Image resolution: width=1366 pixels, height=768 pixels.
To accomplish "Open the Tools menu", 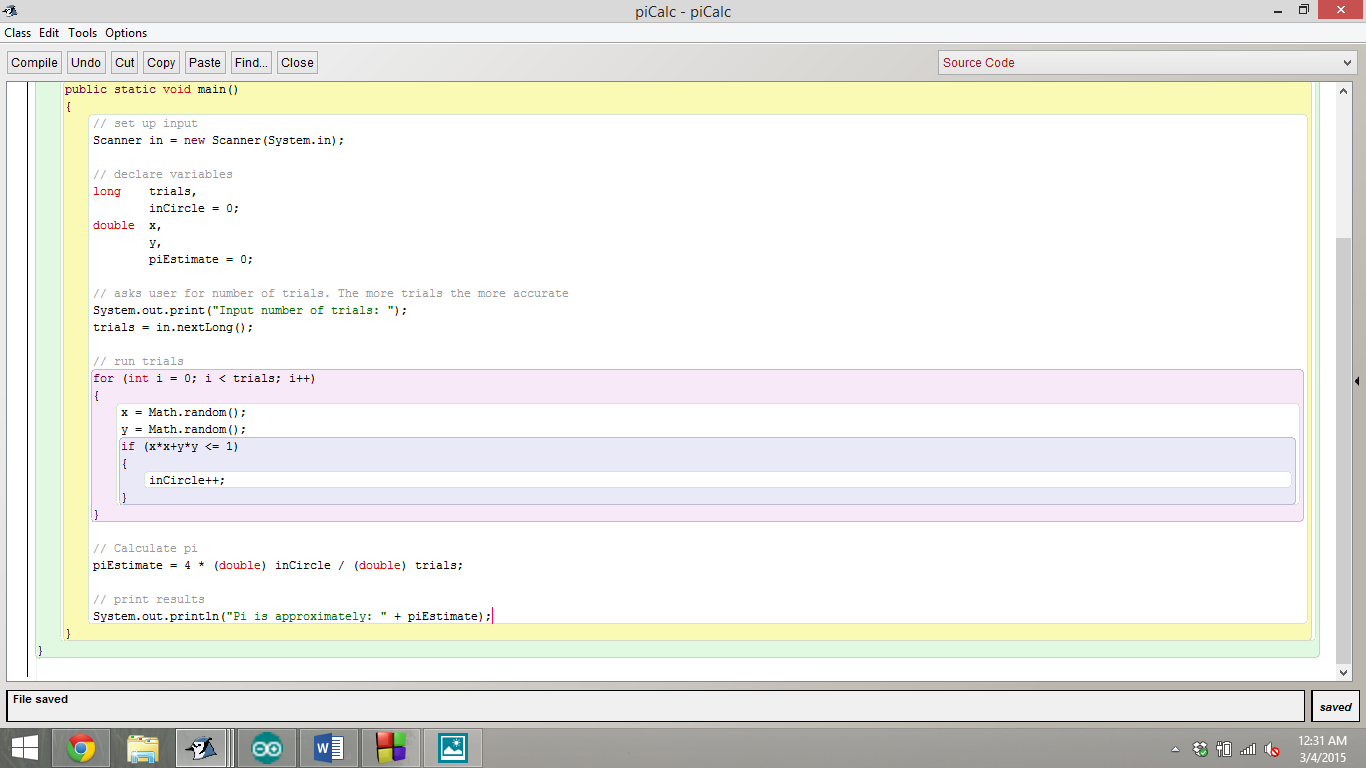I will [82, 33].
